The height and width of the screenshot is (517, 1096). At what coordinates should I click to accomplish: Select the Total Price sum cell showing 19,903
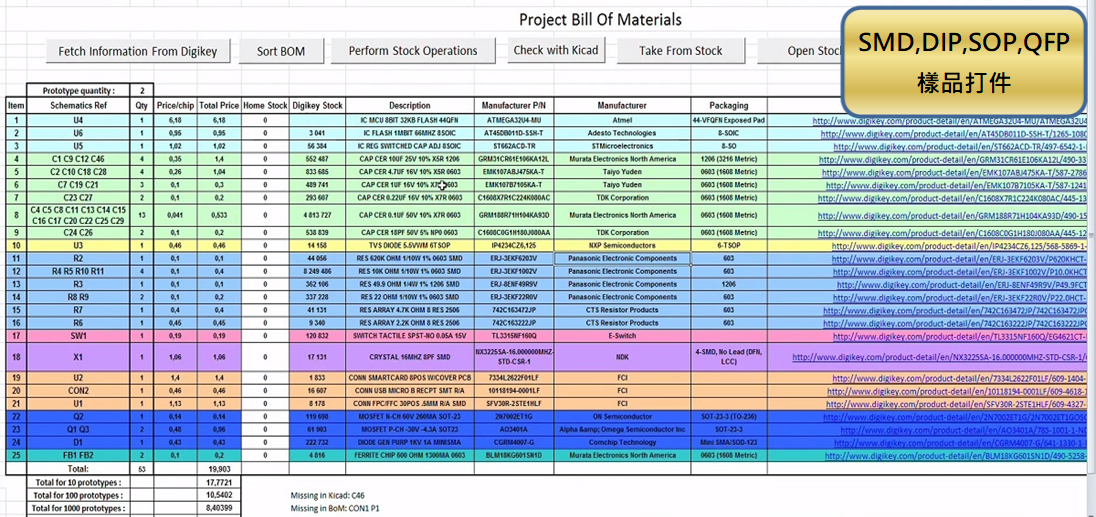click(218, 467)
